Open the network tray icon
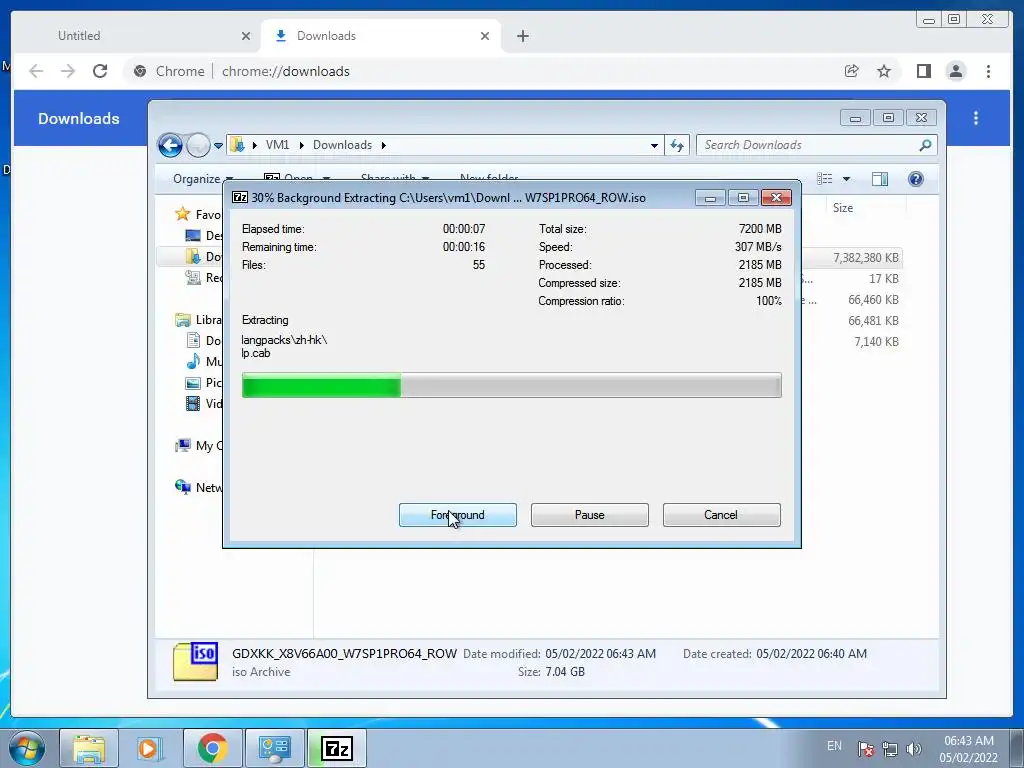This screenshot has height=768, width=1024. point(889,748)
